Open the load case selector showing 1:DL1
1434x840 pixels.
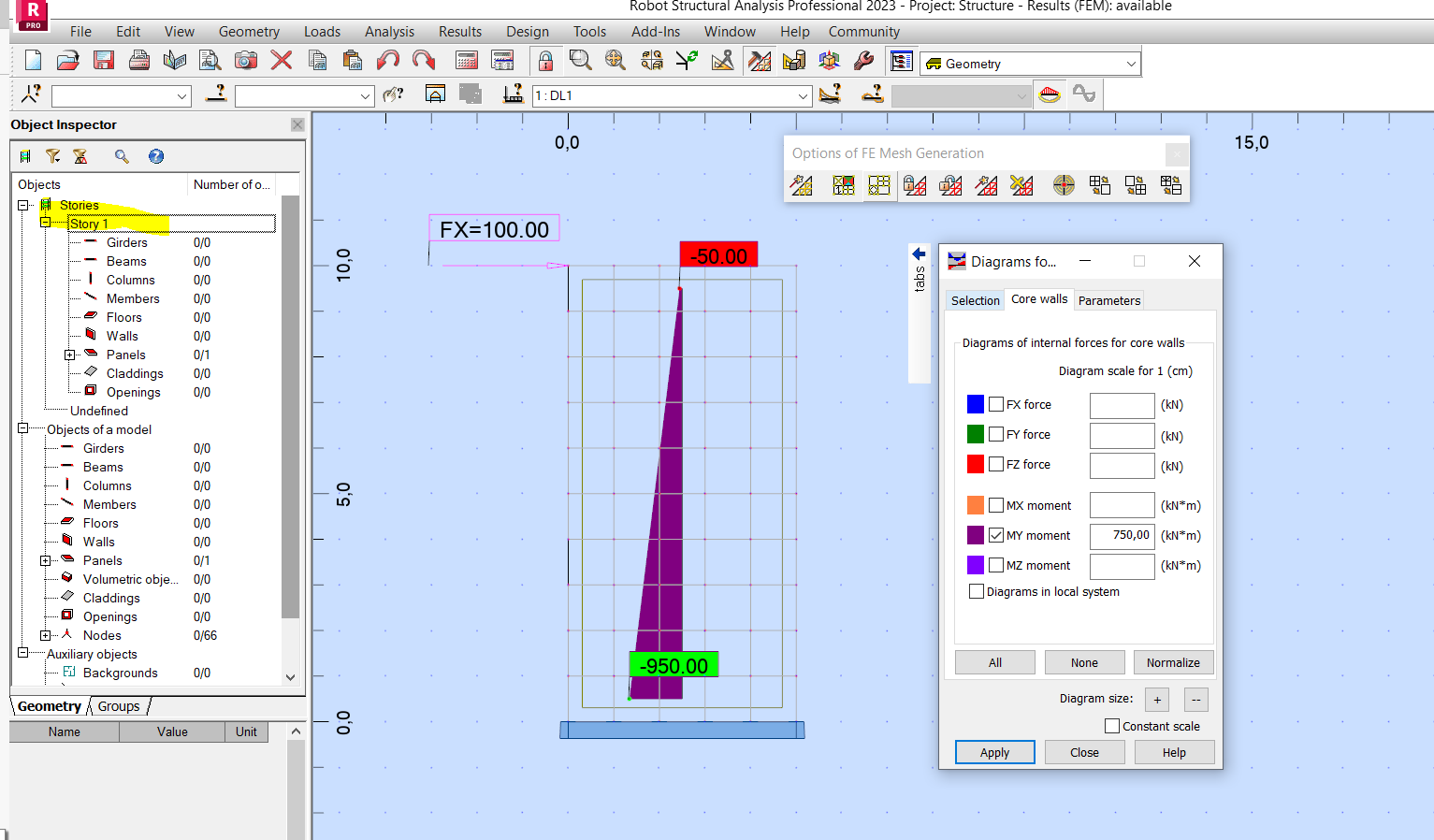coord(803,95)
